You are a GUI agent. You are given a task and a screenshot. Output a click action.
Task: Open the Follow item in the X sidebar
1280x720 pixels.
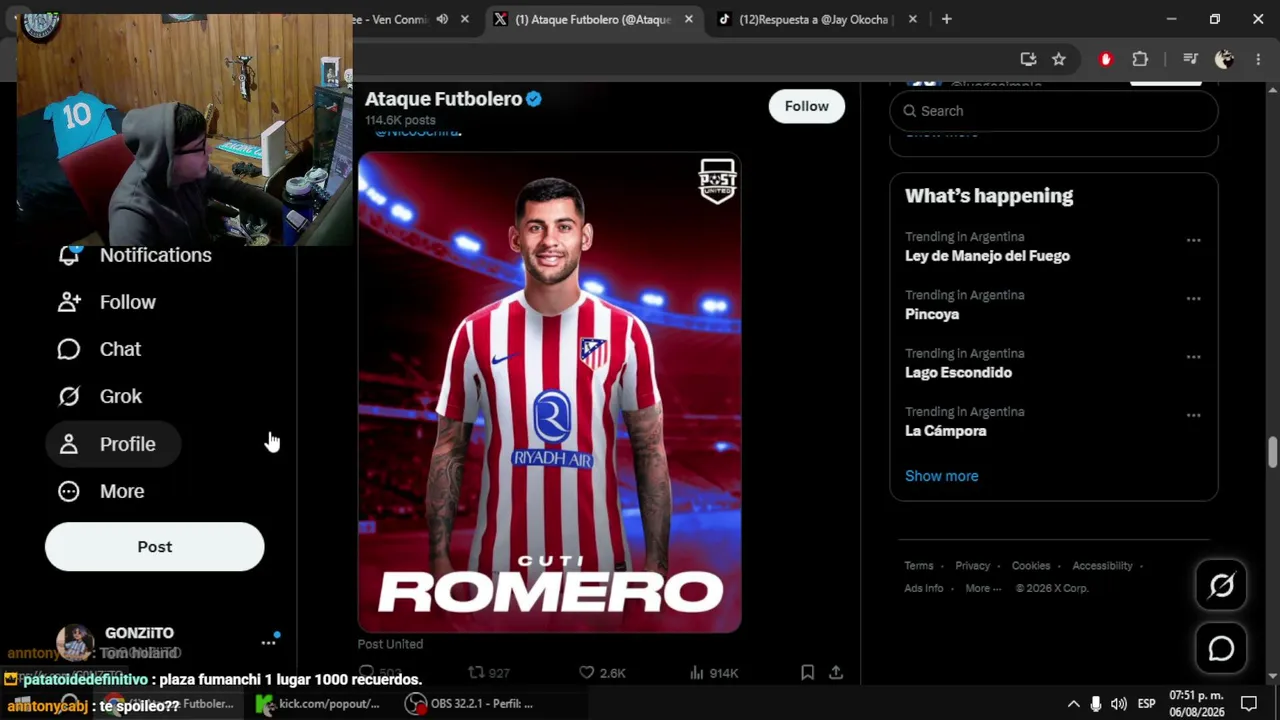[107, 302]
